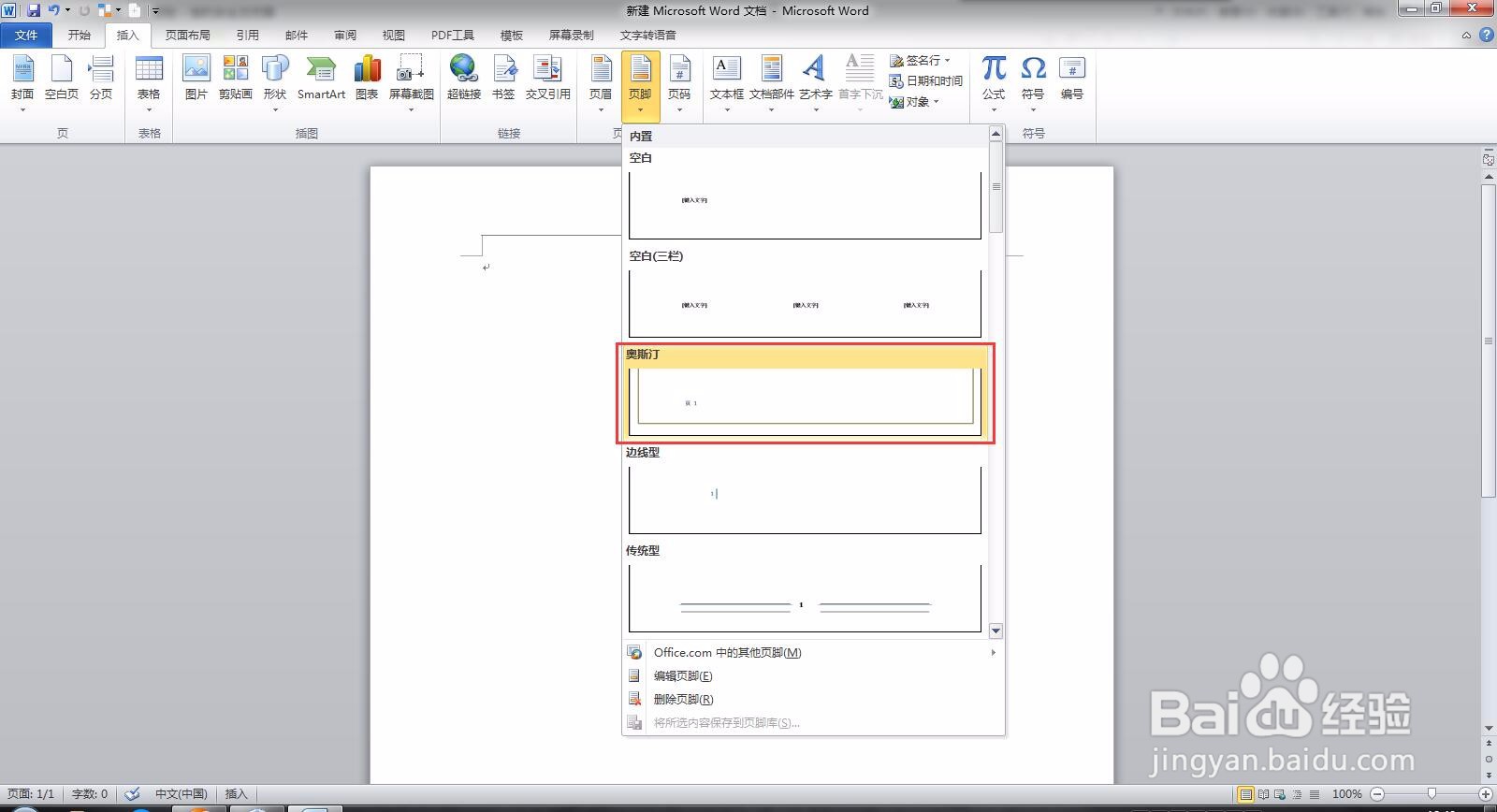Click the zoom out minus button
The height and width of the screenshot is (812, 1497).
point(1377,794)
